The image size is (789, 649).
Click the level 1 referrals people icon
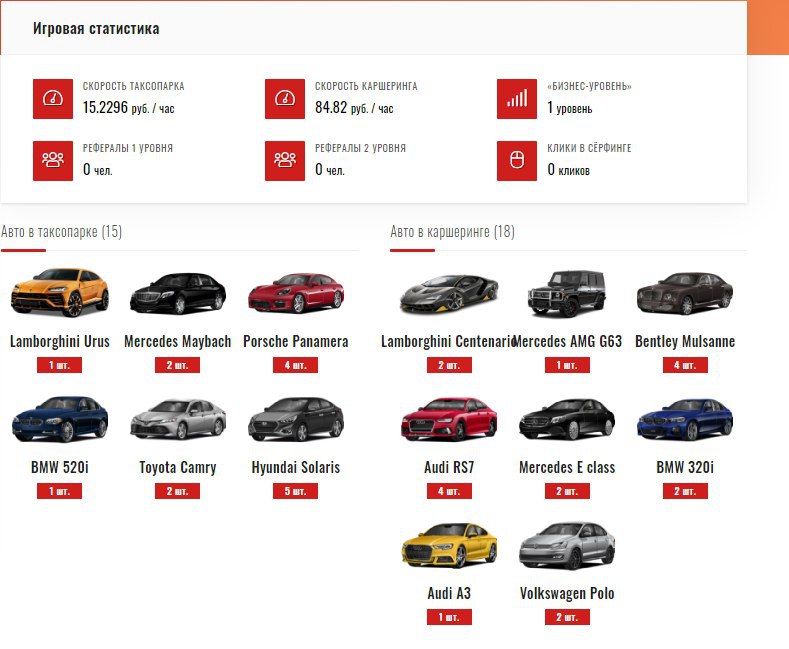point(53,160)
